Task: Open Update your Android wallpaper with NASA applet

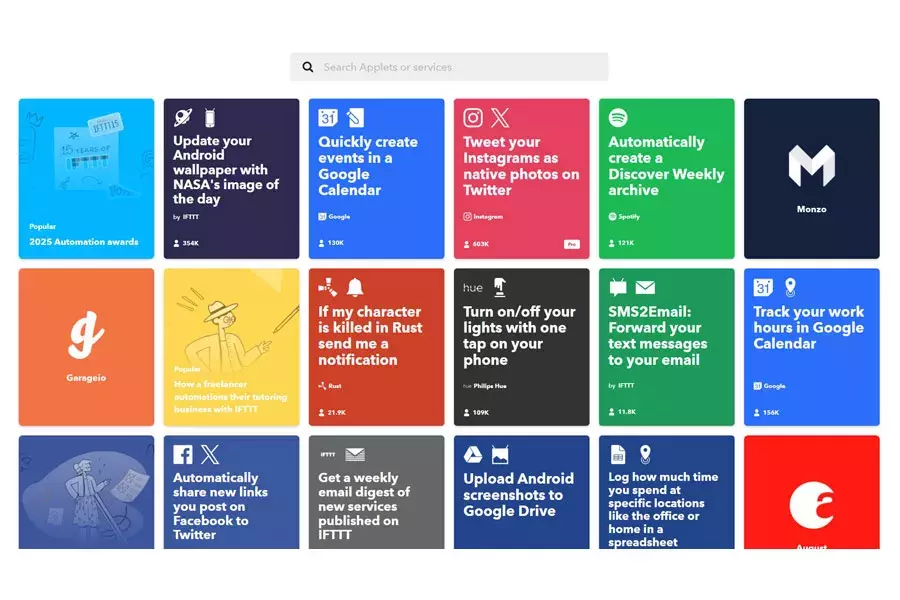Action: coord(231,179)
